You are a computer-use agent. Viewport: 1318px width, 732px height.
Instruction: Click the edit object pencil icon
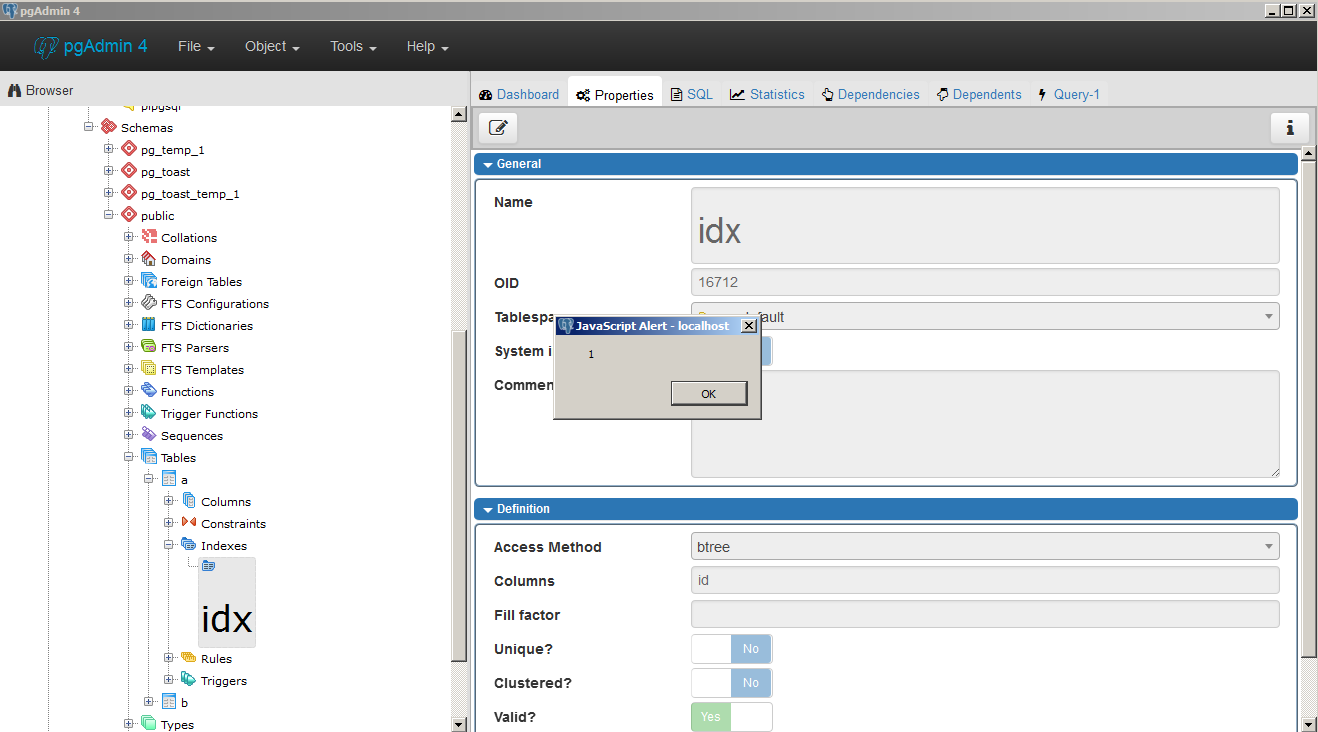point(498,127)
